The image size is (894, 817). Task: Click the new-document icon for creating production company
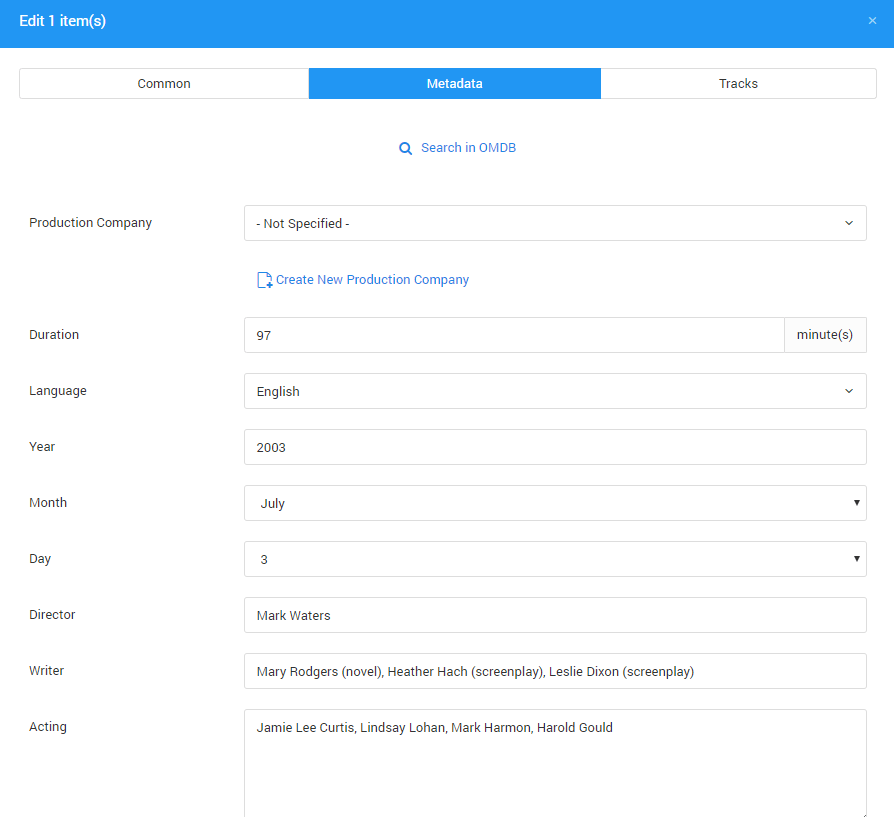click(264, 280)
